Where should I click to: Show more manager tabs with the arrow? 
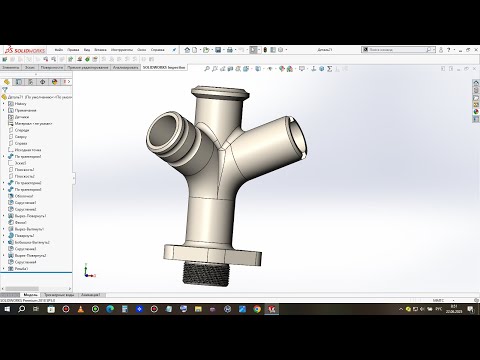point(69,82)
